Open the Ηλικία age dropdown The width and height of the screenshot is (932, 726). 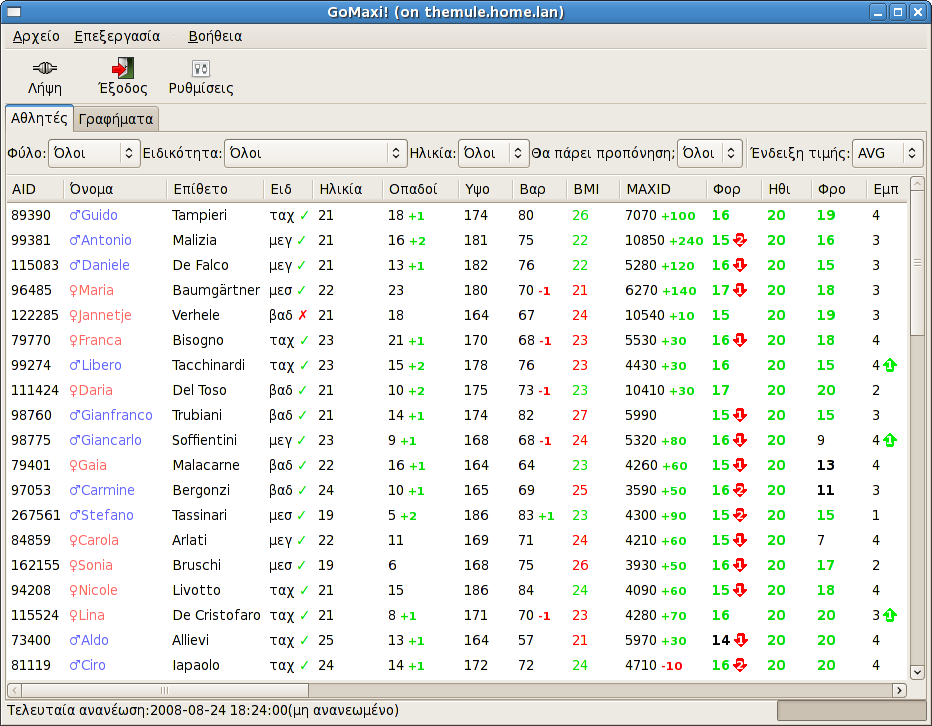click(494, 153)
